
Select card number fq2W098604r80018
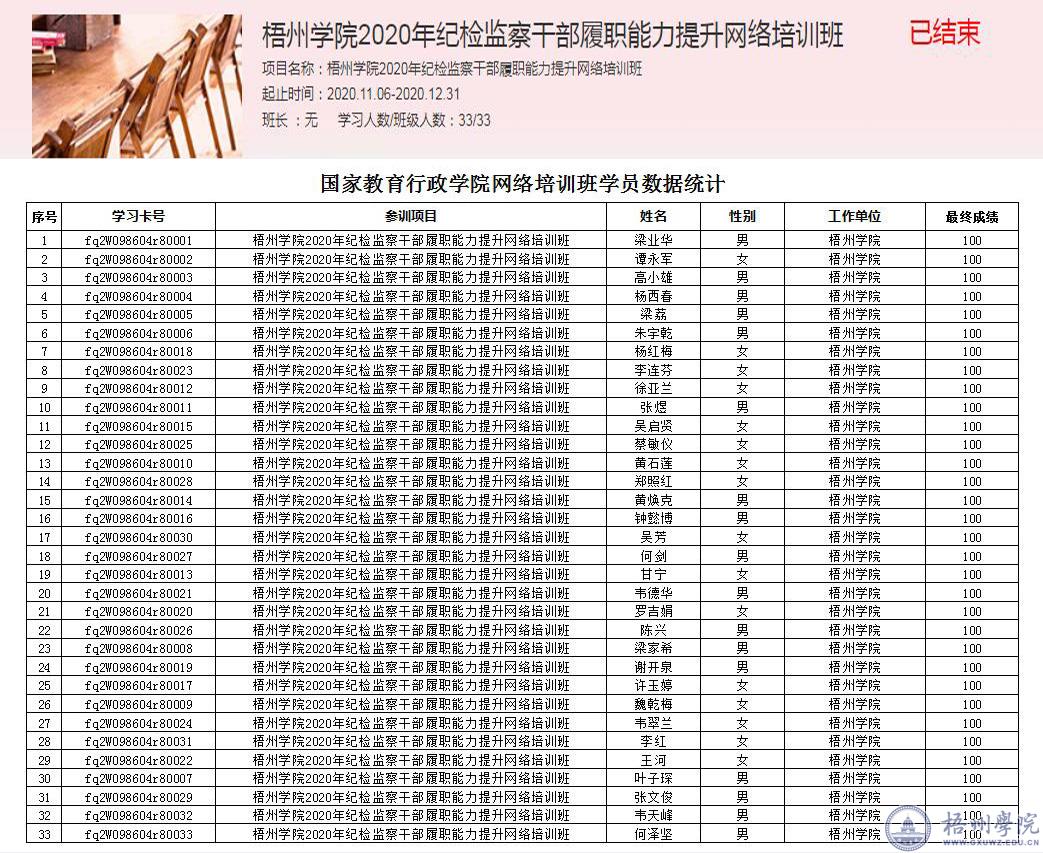pyautogui.click(x=139, y=352)
